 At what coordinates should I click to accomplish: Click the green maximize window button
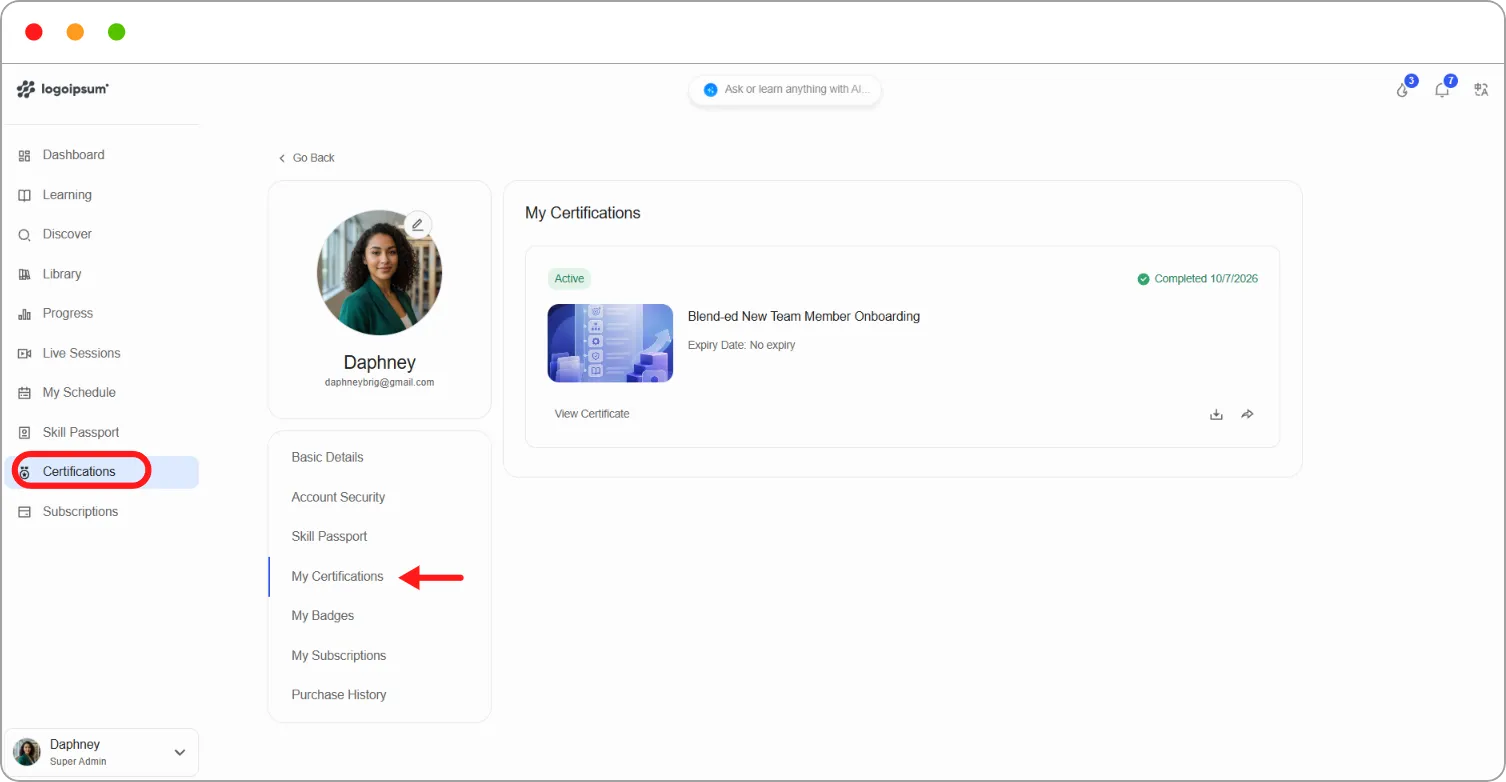coord(116,32)
